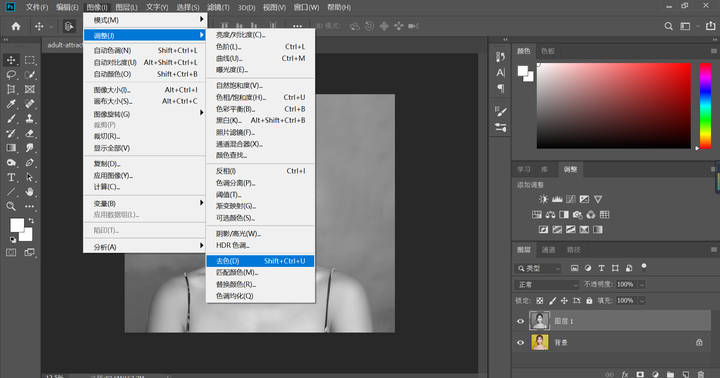Screen dimensions: 720x378
Task: Select the Gradient tool
Action: 11,148
